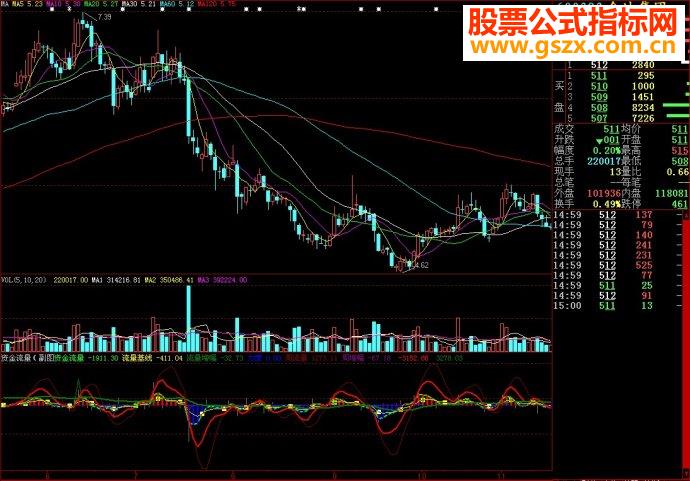Click the 最低 508 lowest price value
The width and height of the screenshot is (690, 481).
tap(679, 161)
